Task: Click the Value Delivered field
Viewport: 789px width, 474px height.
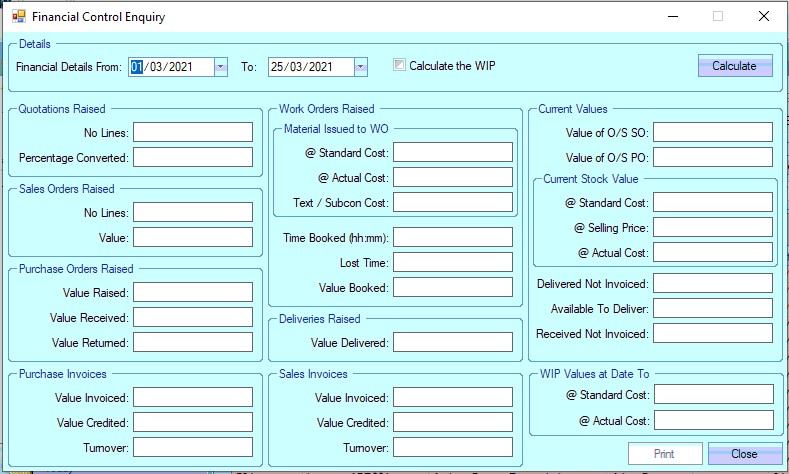Action: tap(453, 342)
